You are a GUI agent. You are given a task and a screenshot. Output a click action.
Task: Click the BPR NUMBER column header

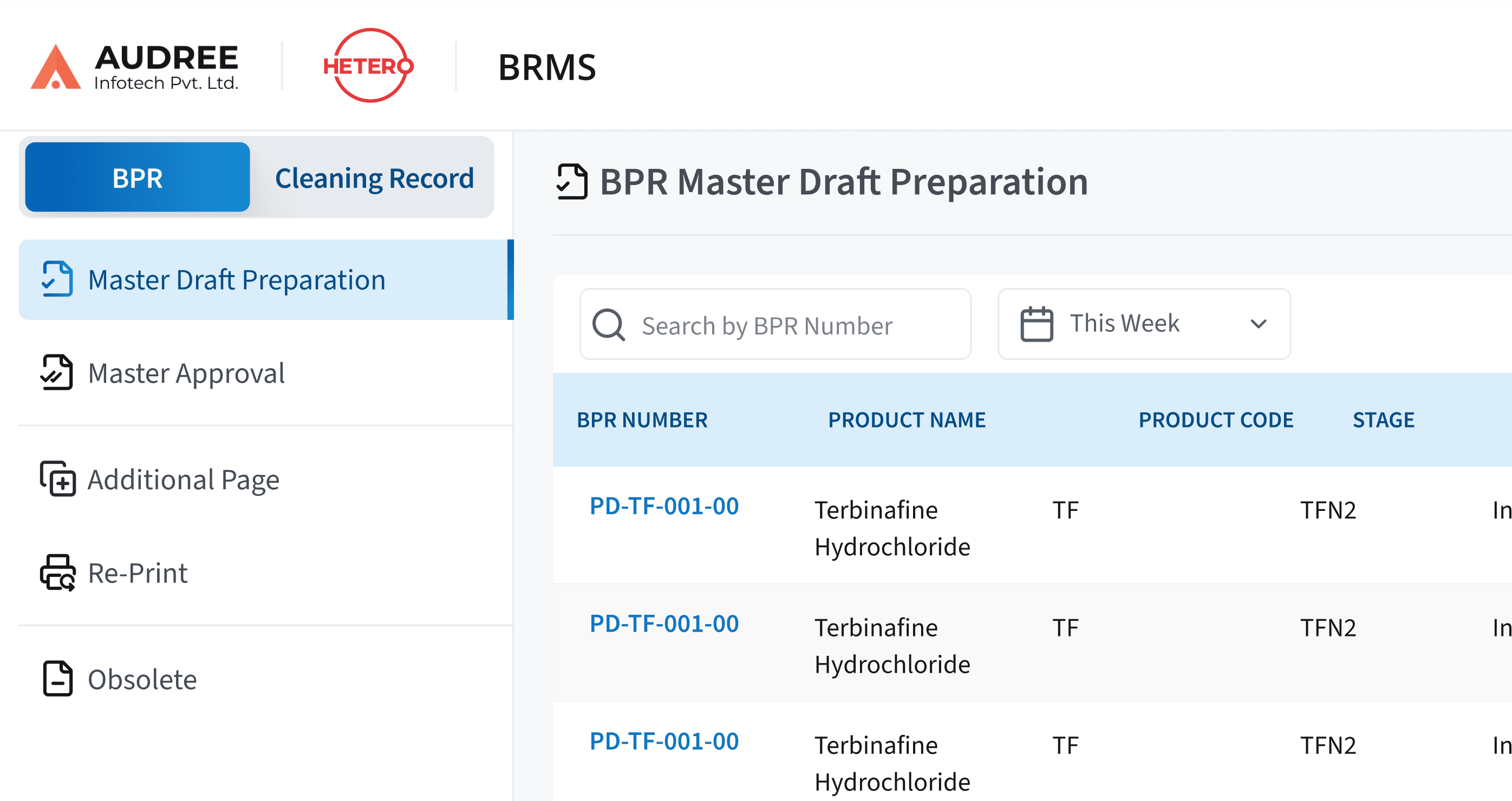tap(642, 420)
